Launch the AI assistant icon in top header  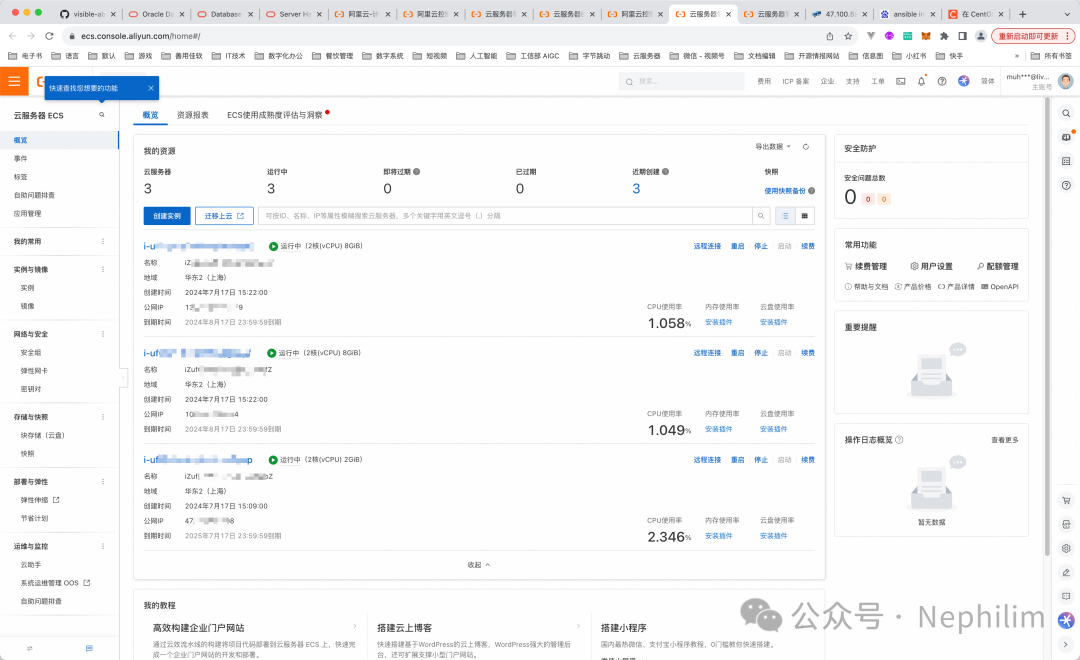point(964,81)
